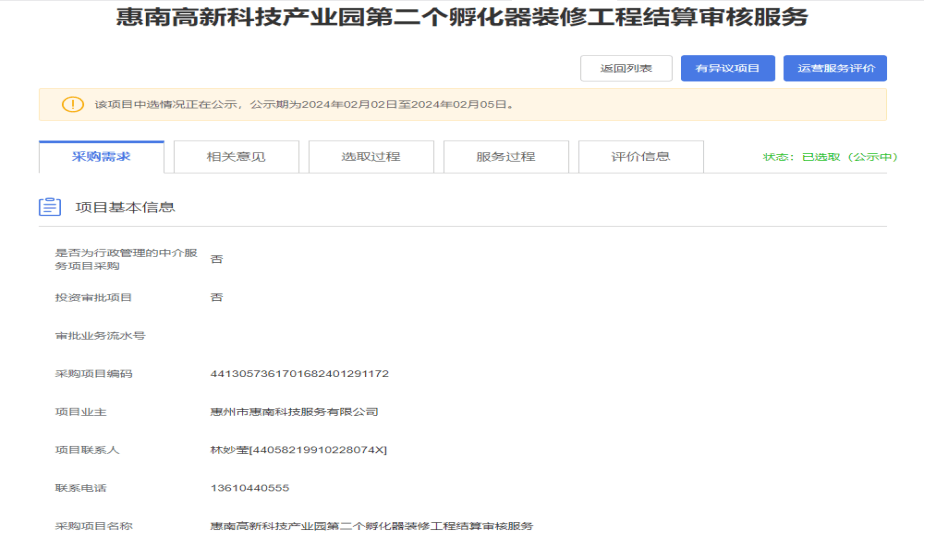Select the 采购需求 tab

coord(101,157)
